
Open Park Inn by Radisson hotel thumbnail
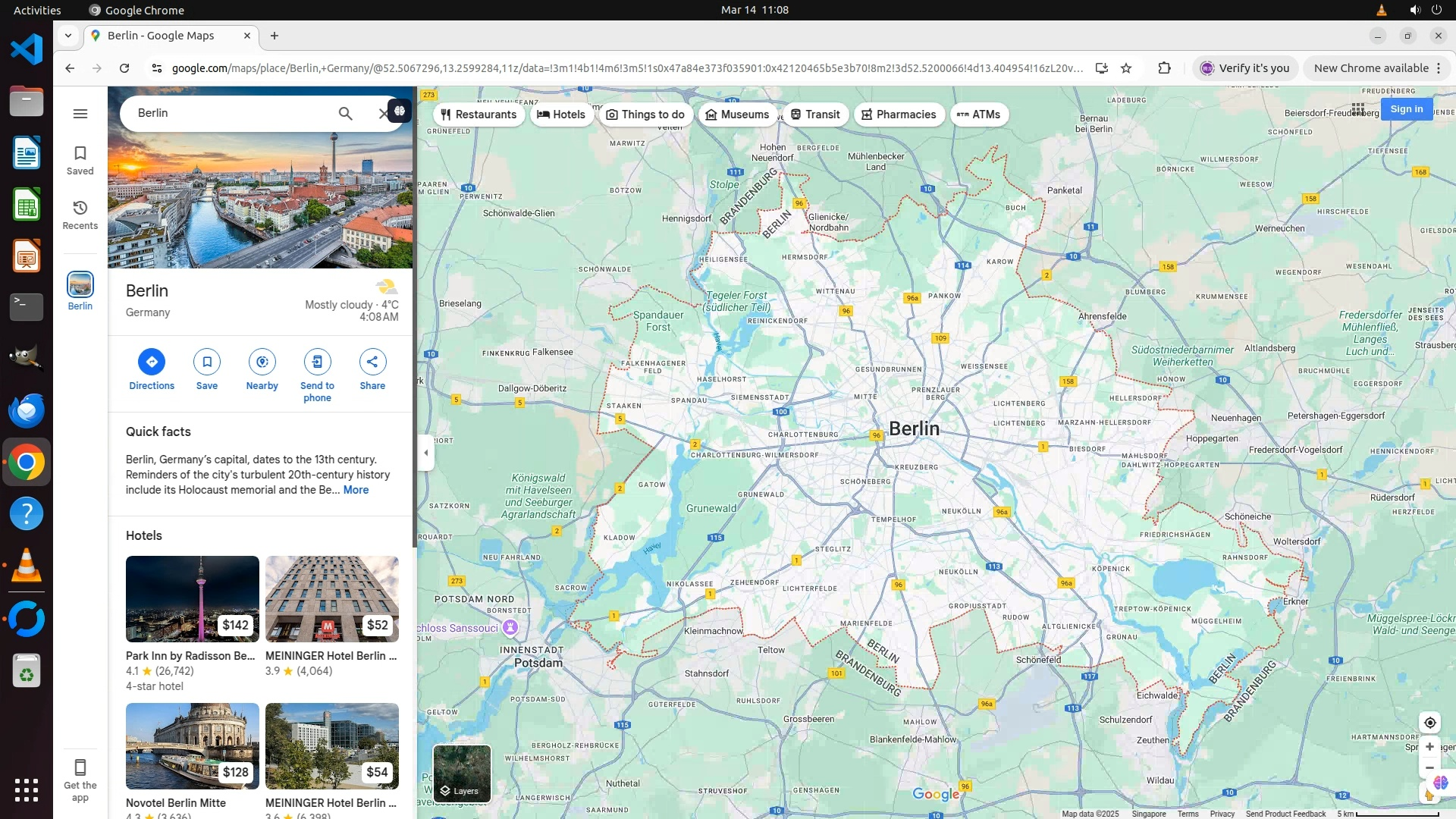coord(192,599)
